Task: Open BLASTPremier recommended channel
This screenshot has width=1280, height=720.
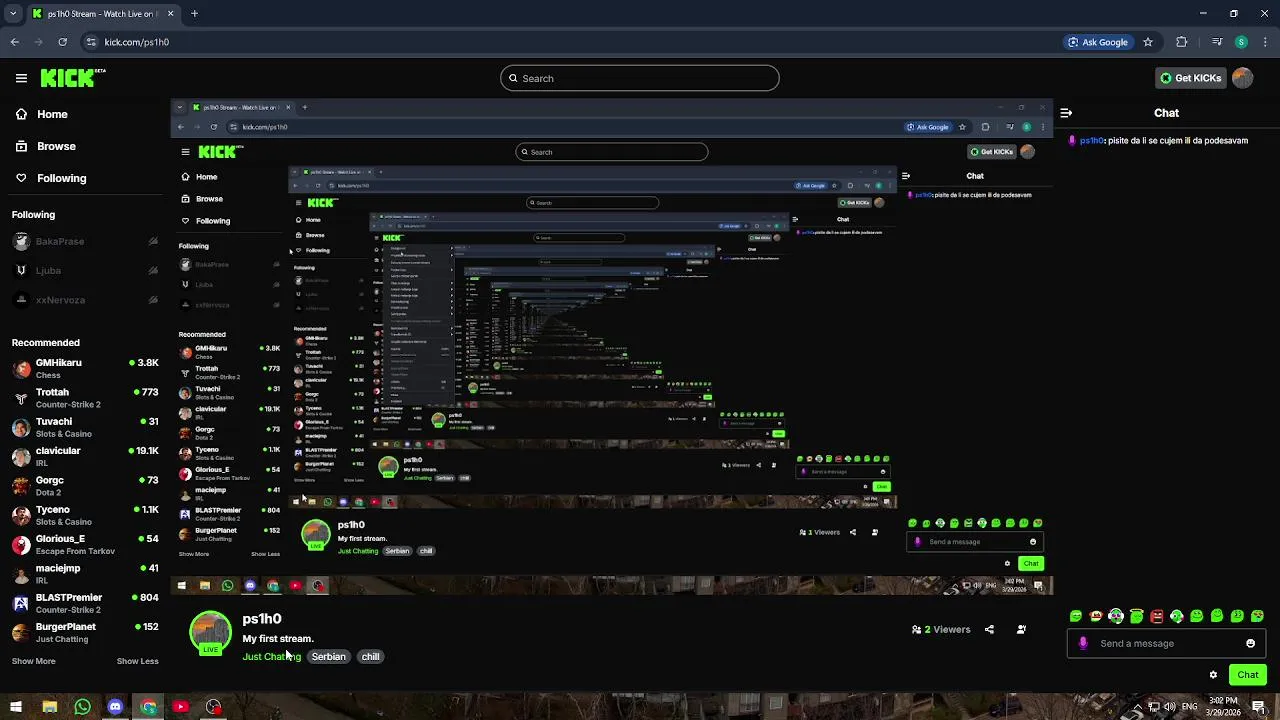Action: (x=85, y=603)
